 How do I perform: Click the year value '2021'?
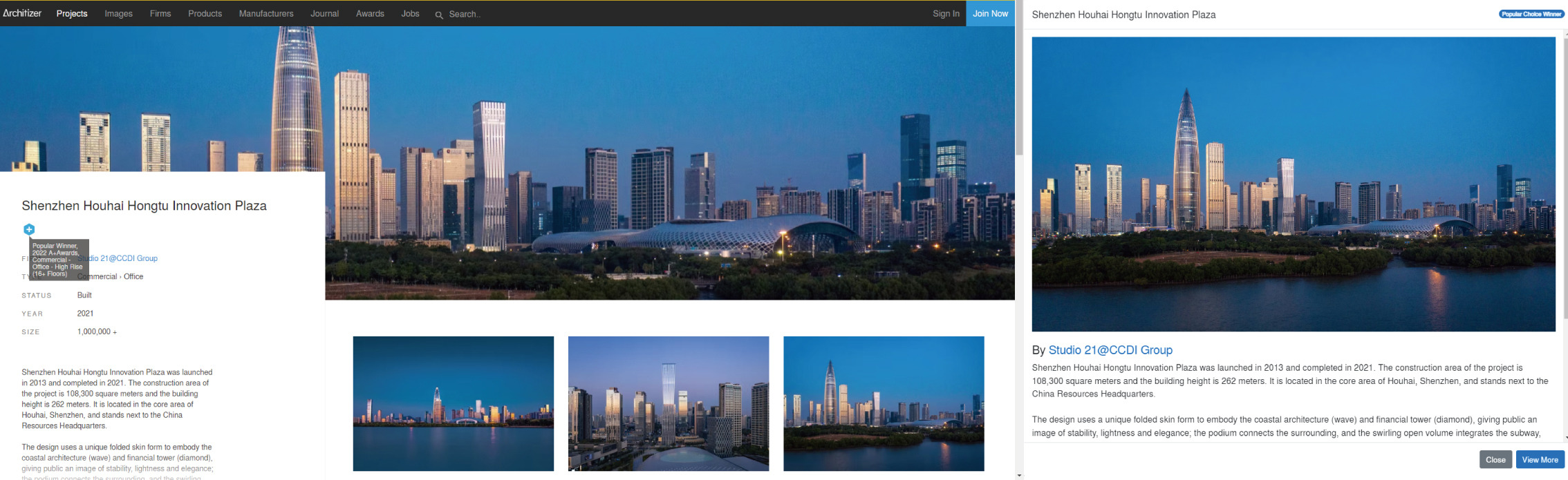pos(85,314)
